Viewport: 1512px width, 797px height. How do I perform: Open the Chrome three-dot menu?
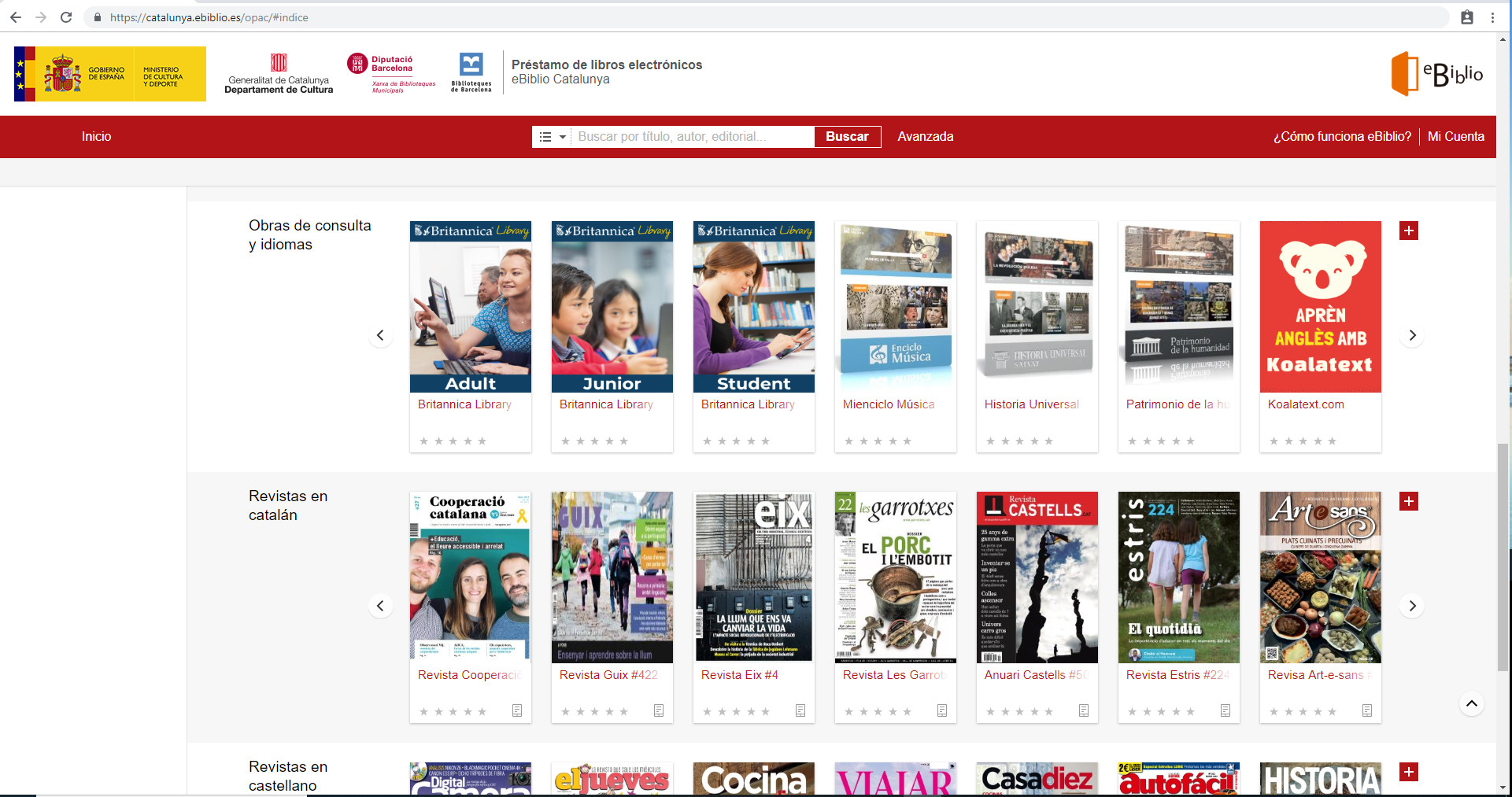[1492, 17]
